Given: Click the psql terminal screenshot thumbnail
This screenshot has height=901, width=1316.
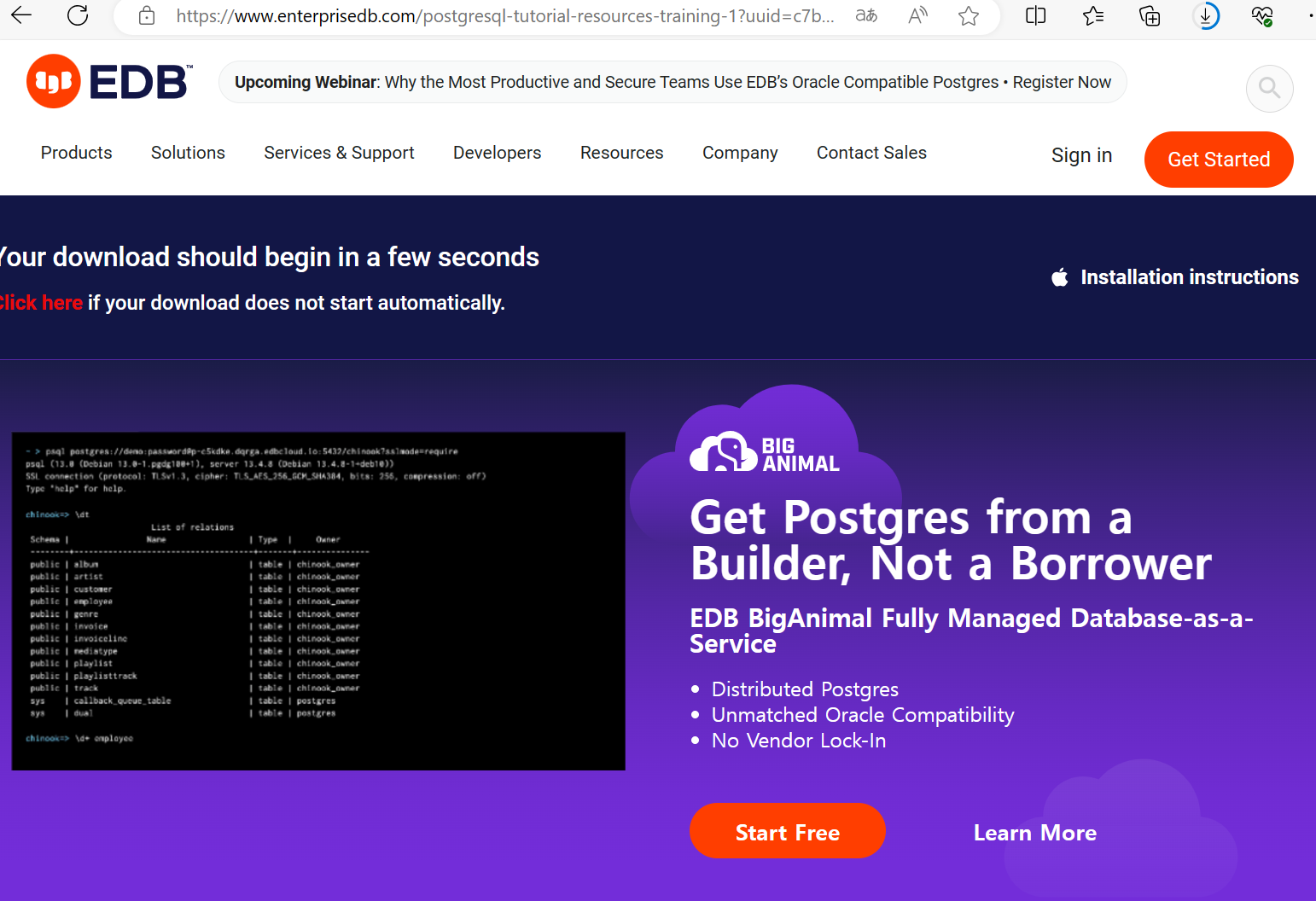Looking at the screenshot, I should [x=318, y=601].
